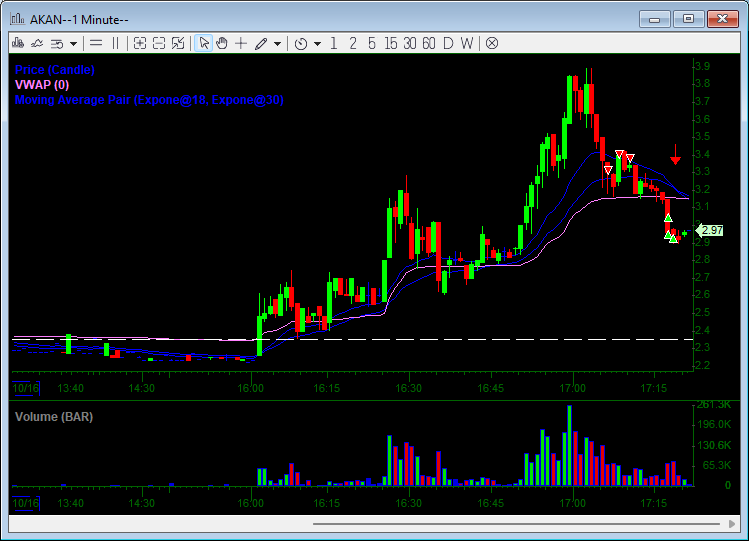The image size is (749, 541).
Task: Click the 2.97 current price tag
Action: [709, 230]
